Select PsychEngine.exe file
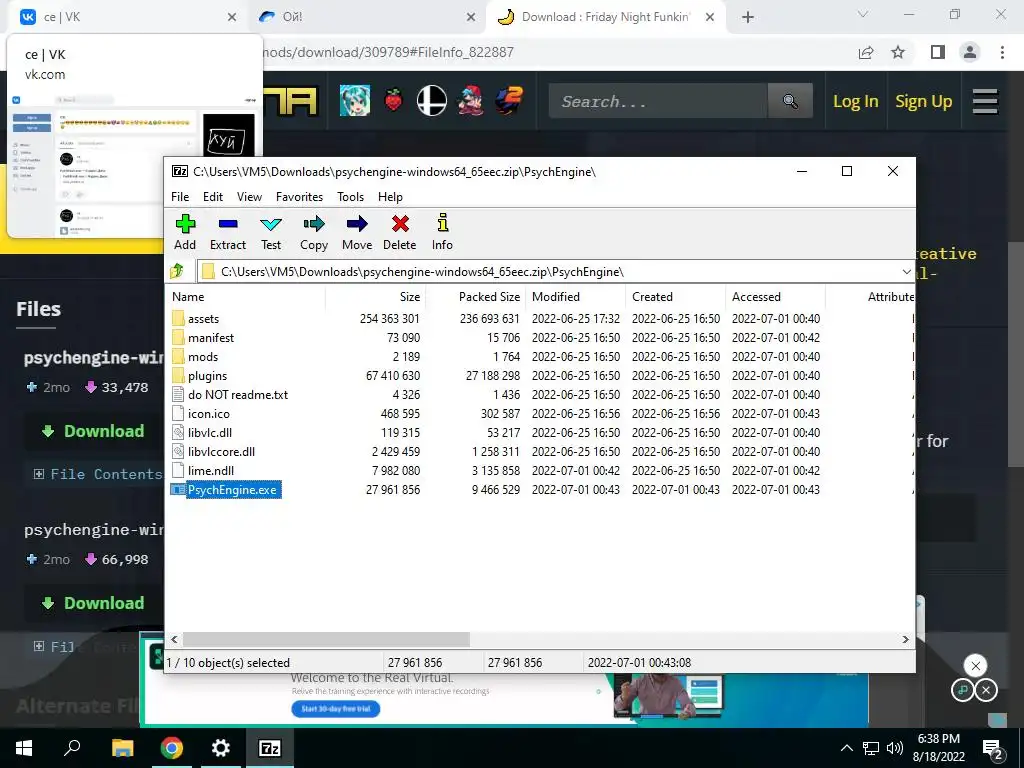 click(232, 490)
